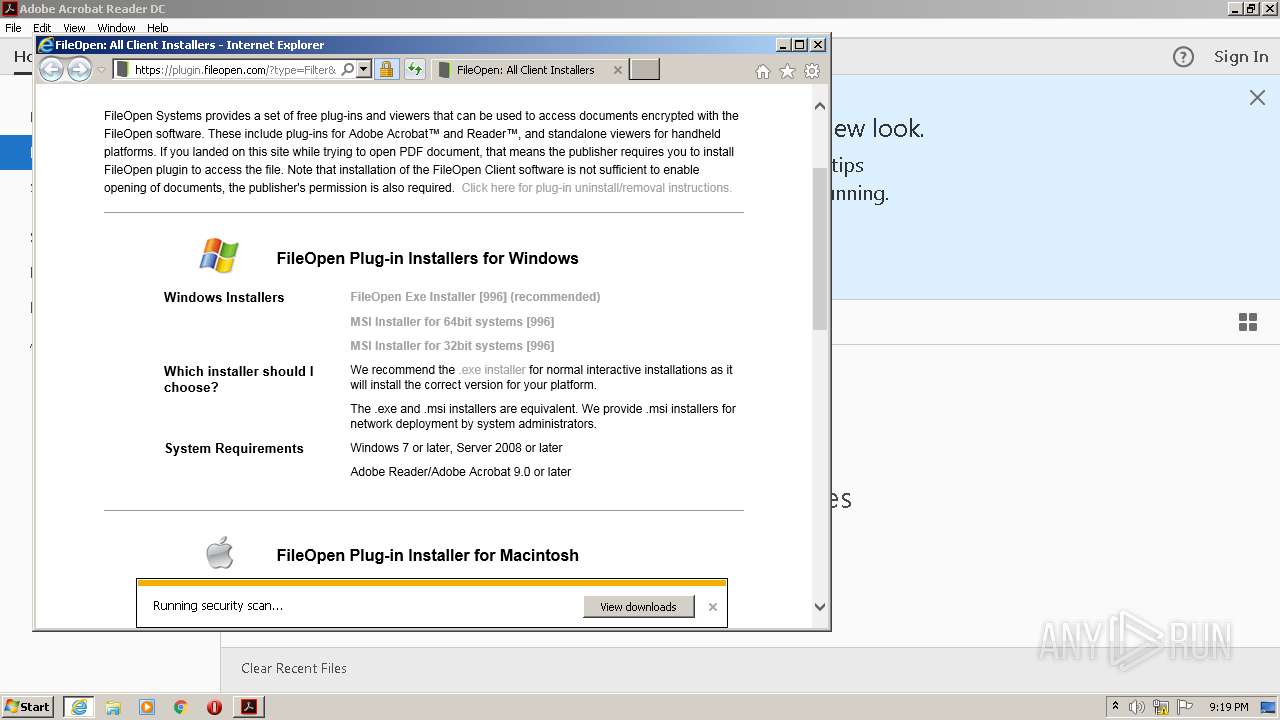
Task: Click Clear Recent Files in Acrobat
Action: click(294, 668)
